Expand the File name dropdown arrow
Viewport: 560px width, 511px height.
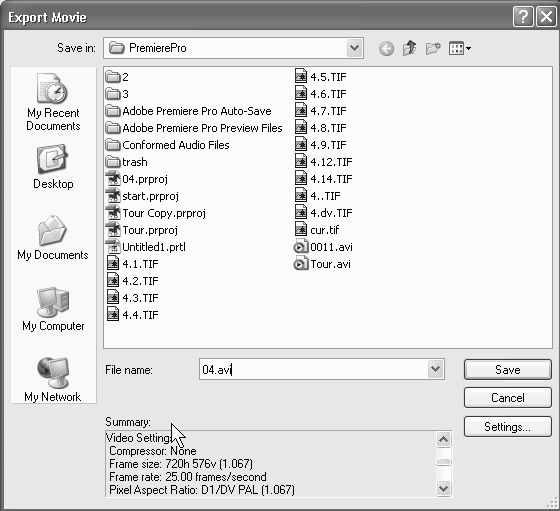[435, 369]
